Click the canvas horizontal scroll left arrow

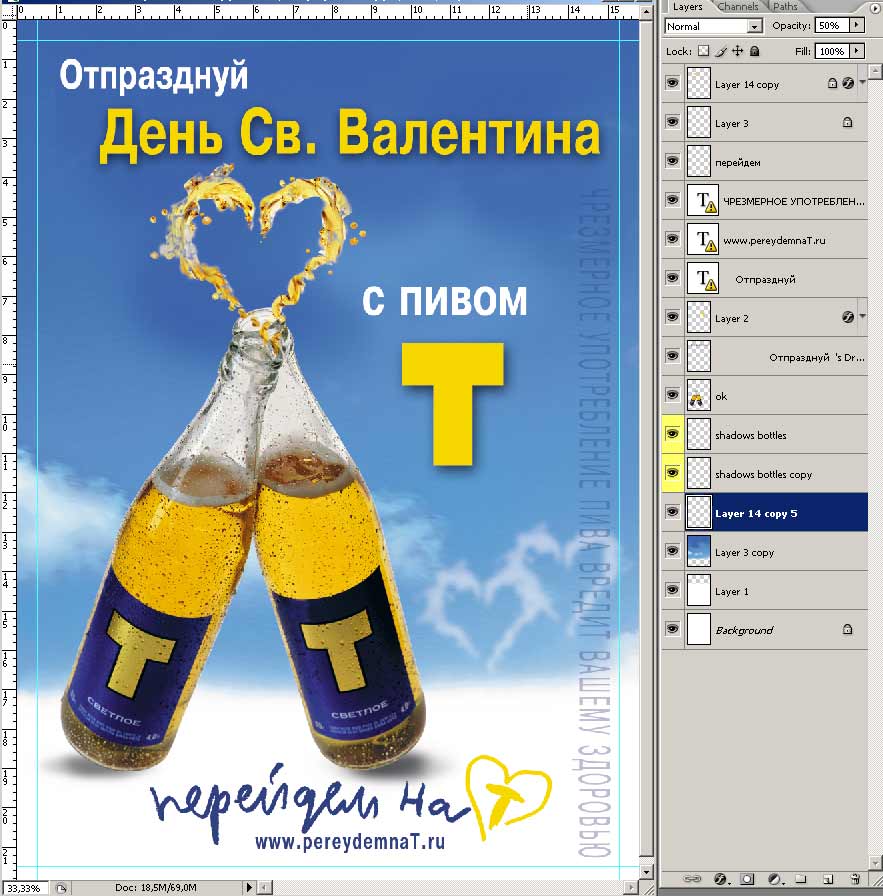pos(264,888)
